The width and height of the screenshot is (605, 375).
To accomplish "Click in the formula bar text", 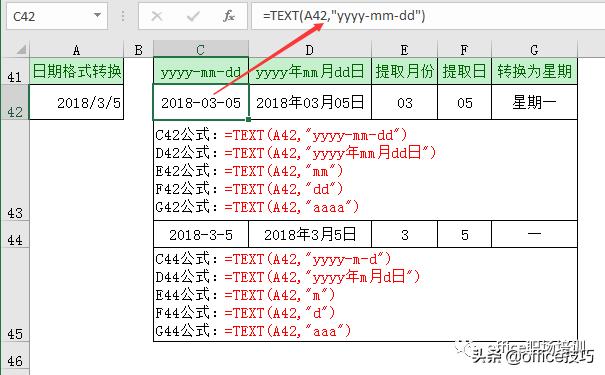I will click(x=344, y=16).
